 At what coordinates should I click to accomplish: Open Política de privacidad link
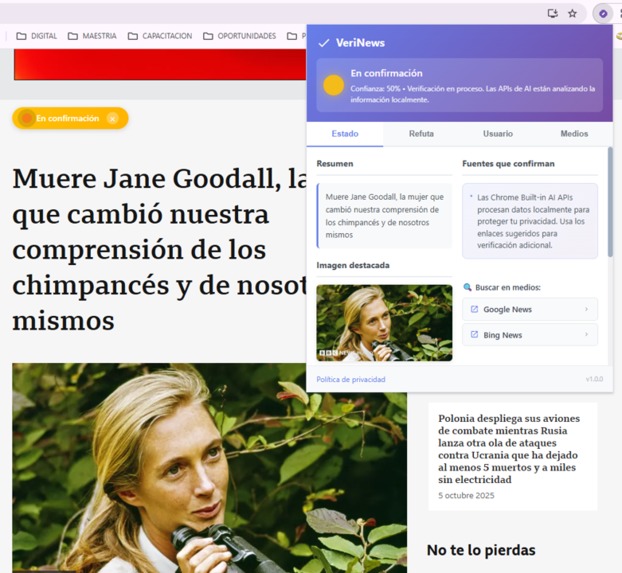(x=351, y=379)
